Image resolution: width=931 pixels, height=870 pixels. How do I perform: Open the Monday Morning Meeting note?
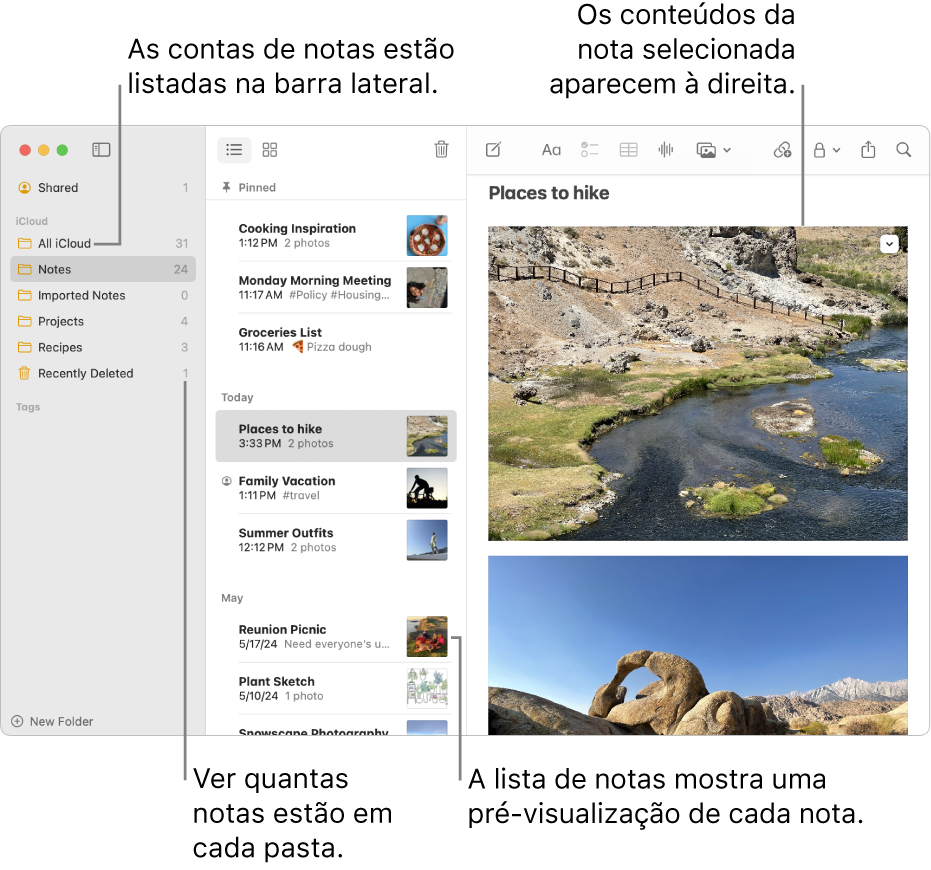coord(335,287)
